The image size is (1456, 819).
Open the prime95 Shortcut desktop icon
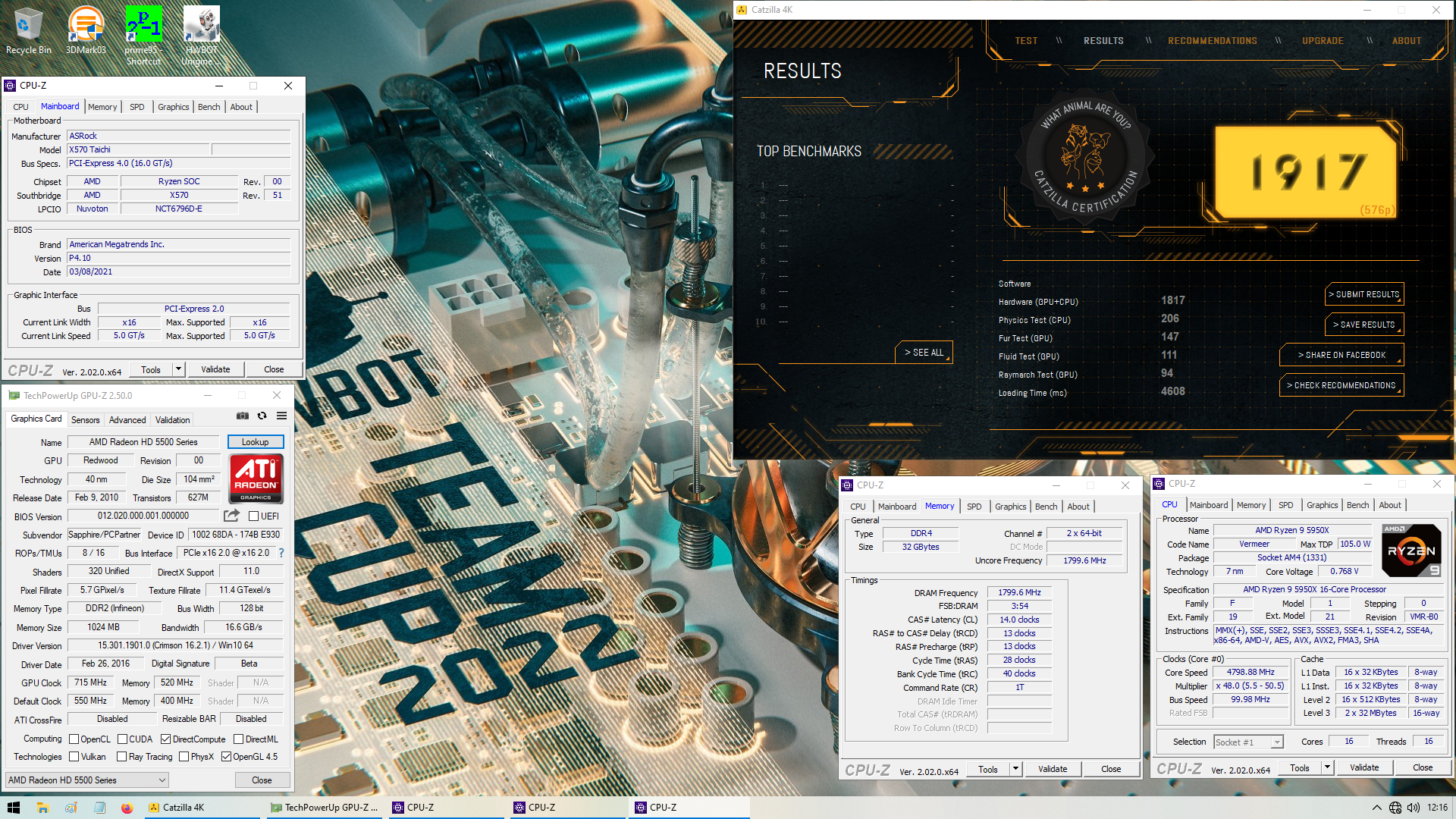point(143,36)
